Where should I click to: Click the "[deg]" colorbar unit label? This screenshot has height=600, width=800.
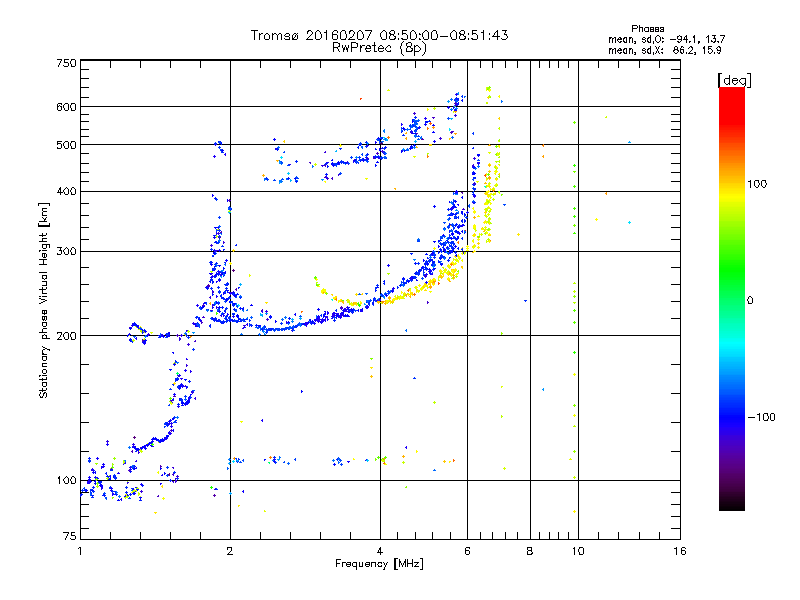pyautogui.click(x=734, y=80)
